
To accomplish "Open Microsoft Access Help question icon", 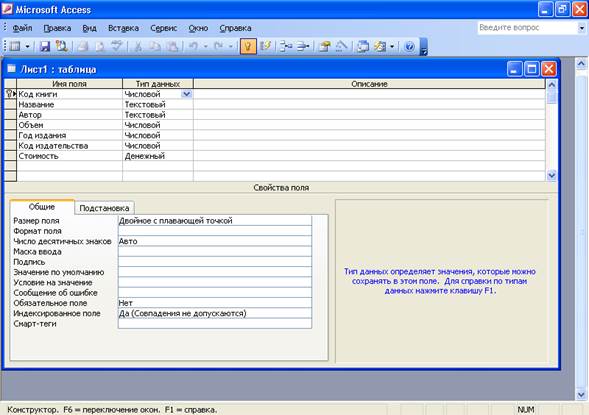I will pos(409,47).
